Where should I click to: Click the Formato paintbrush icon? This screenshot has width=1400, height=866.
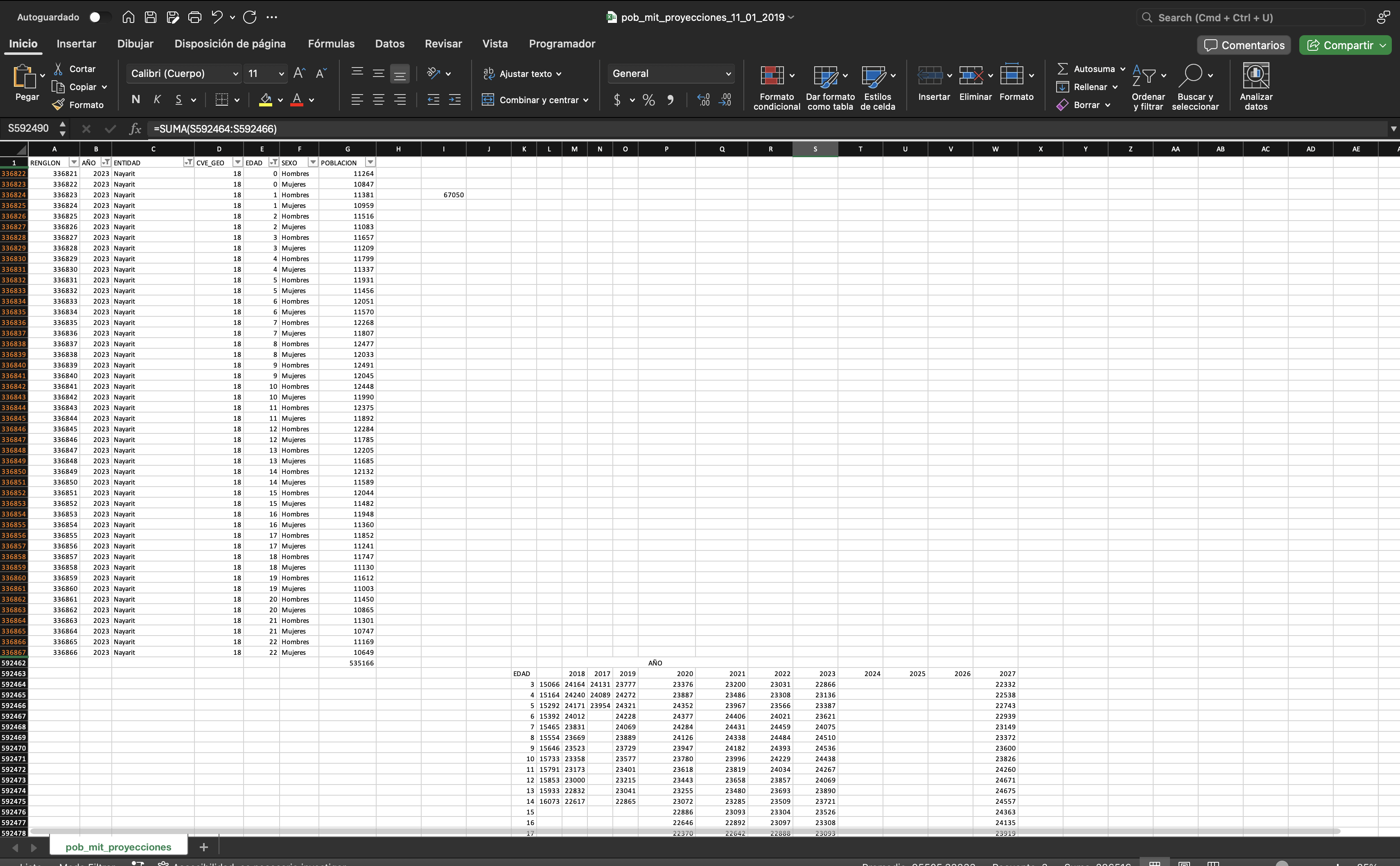tap(59, 105)
